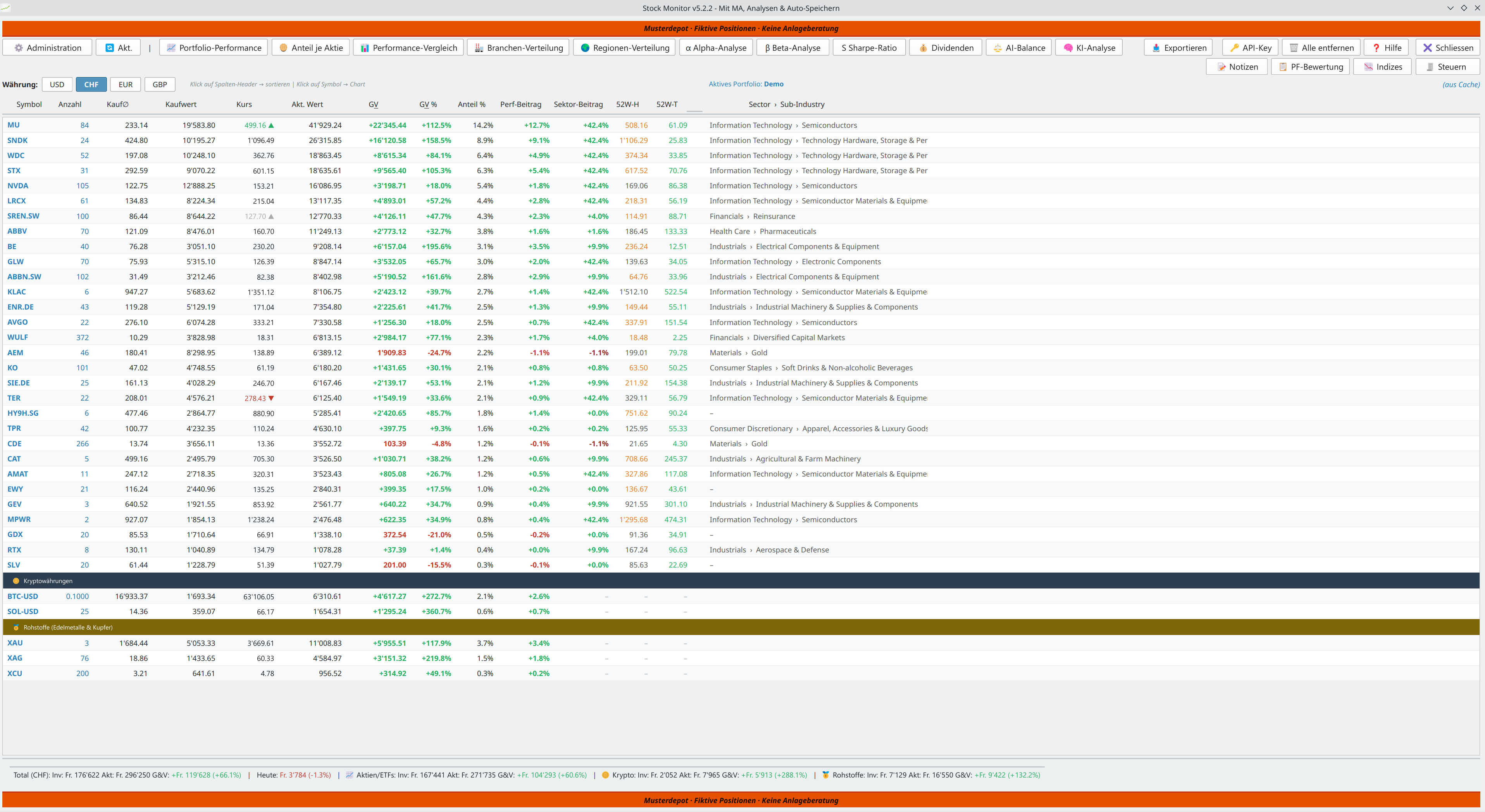Open Branchen-Verteilung view
The width and height of the screenshot is (1485, 812).
click(x=518, y=48)
